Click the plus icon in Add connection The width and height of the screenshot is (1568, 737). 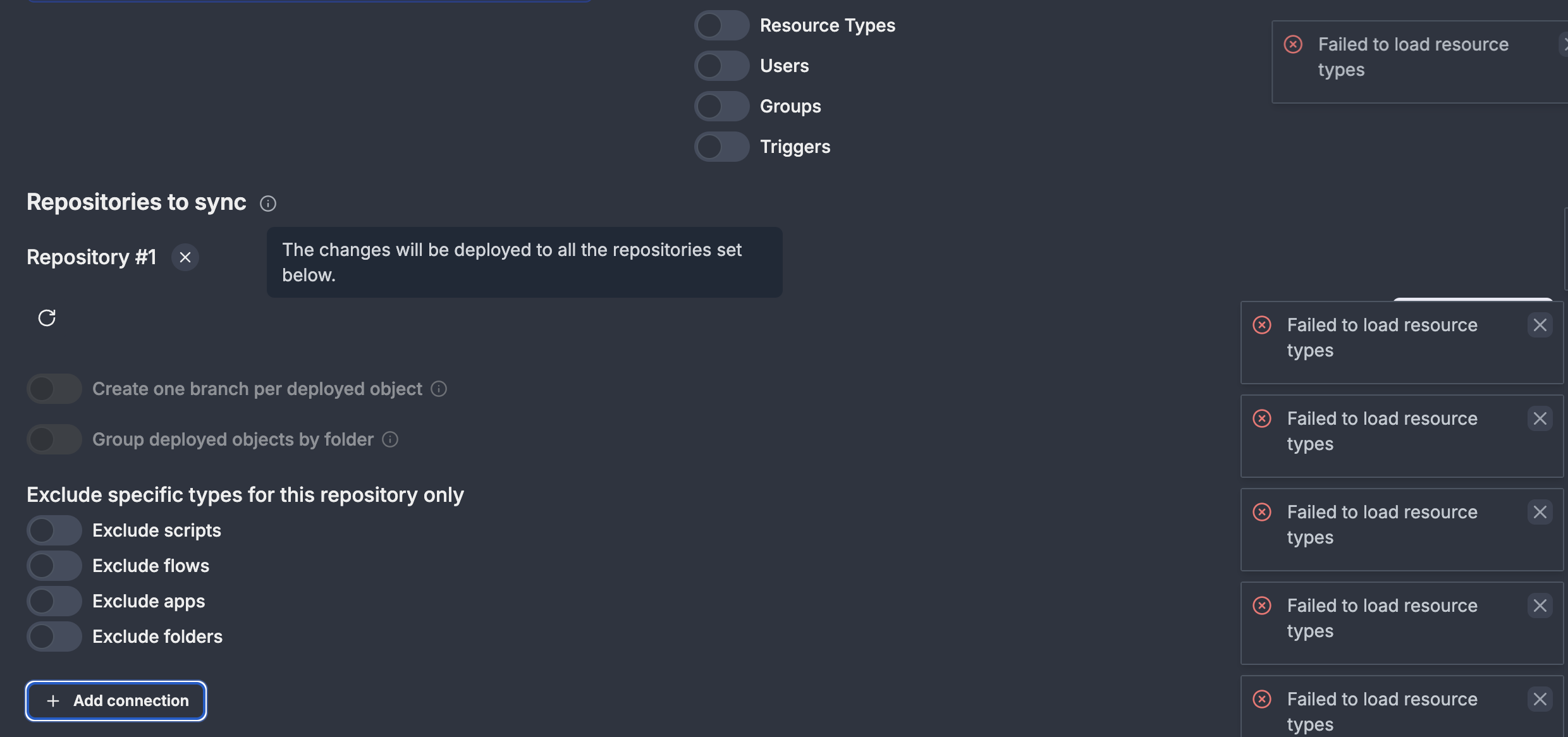click(53, 700)
